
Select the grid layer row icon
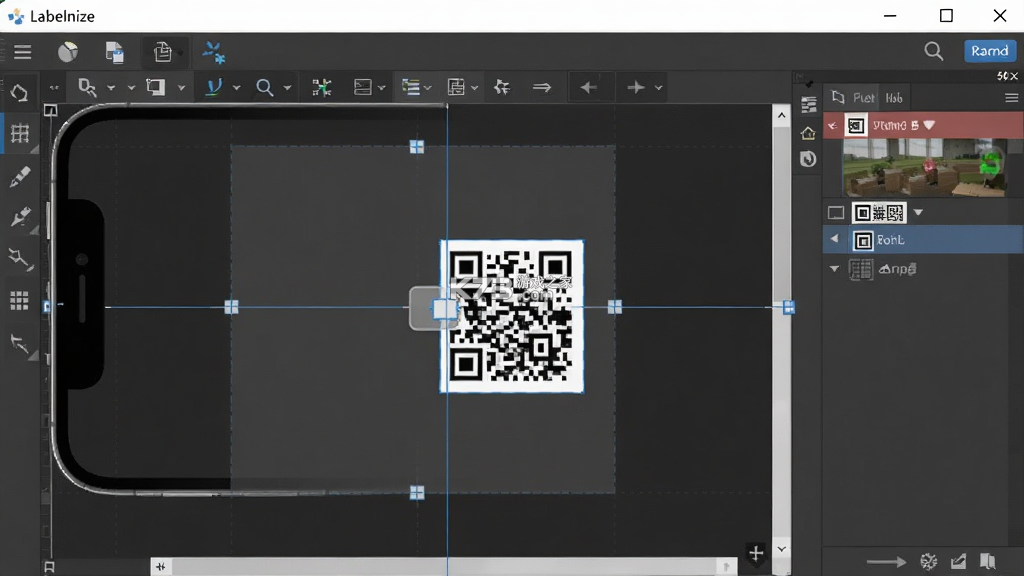click(x=861, y=269)
